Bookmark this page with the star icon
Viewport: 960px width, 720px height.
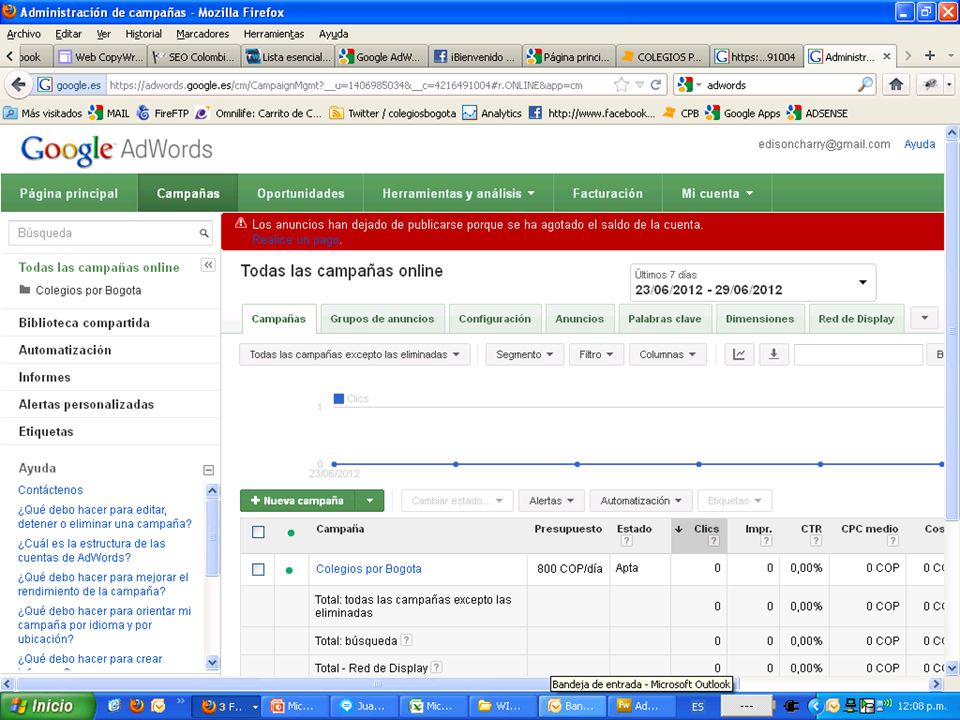621,85
